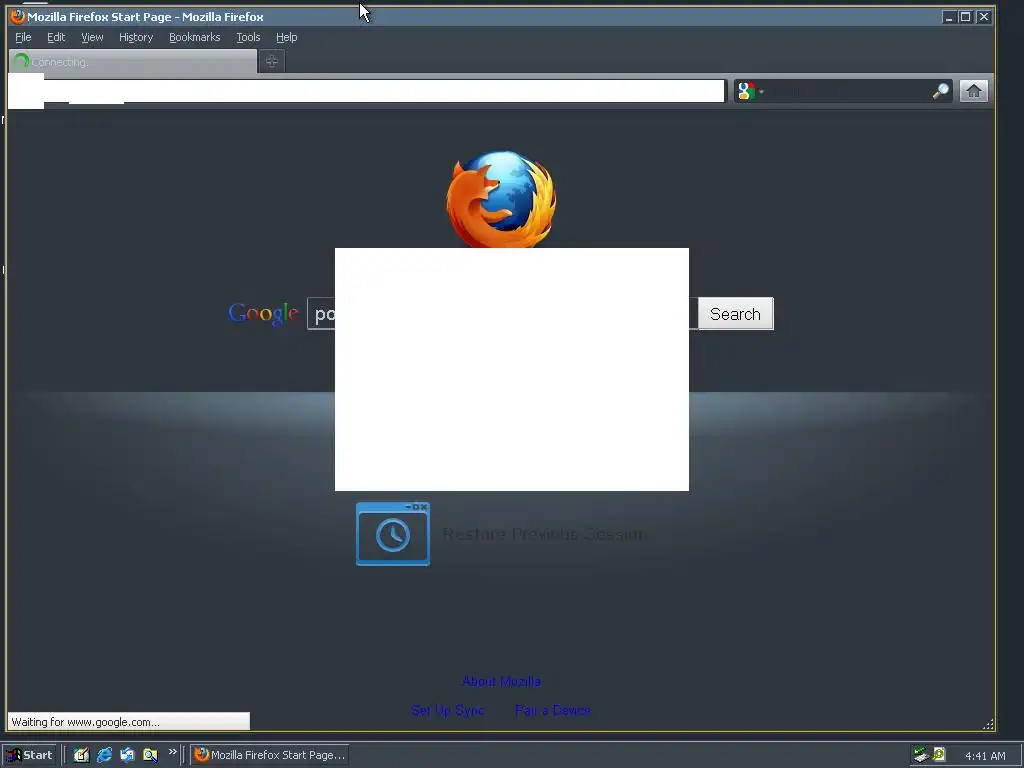Screen dimensions: 1024x768
Task: Open the Edit menu
Action: 56,37
